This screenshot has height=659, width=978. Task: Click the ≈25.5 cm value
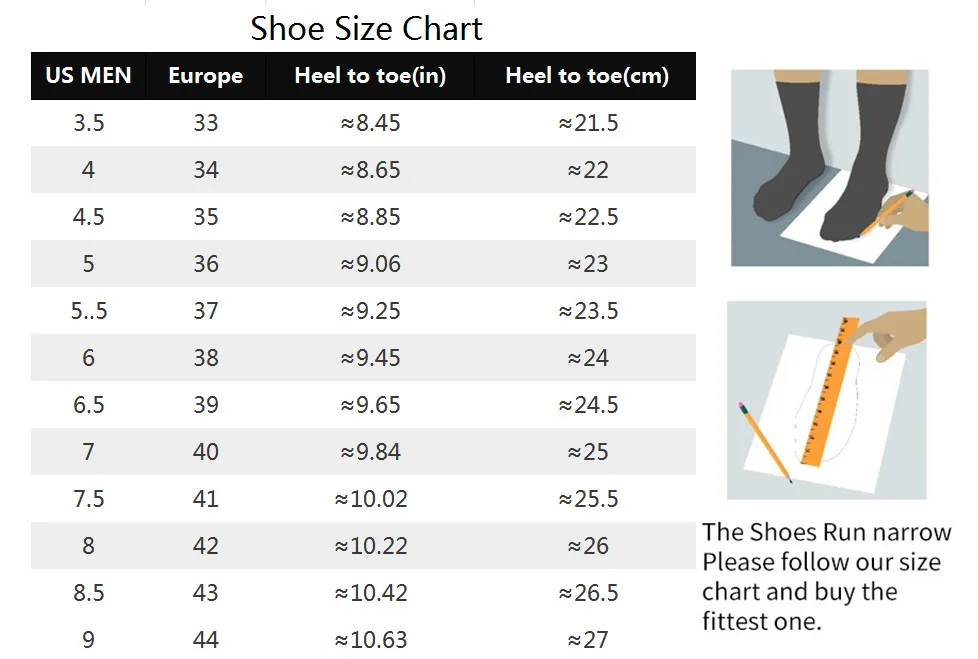(x=588, y=499)
